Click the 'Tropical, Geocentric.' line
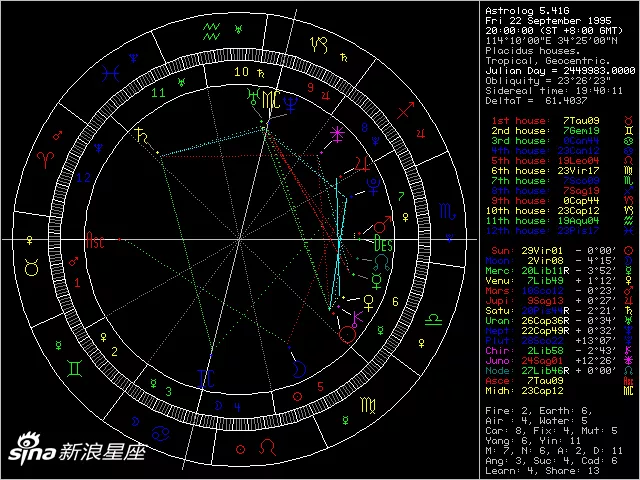This screenshot has height=480, width=640. [x=548, y=61]
